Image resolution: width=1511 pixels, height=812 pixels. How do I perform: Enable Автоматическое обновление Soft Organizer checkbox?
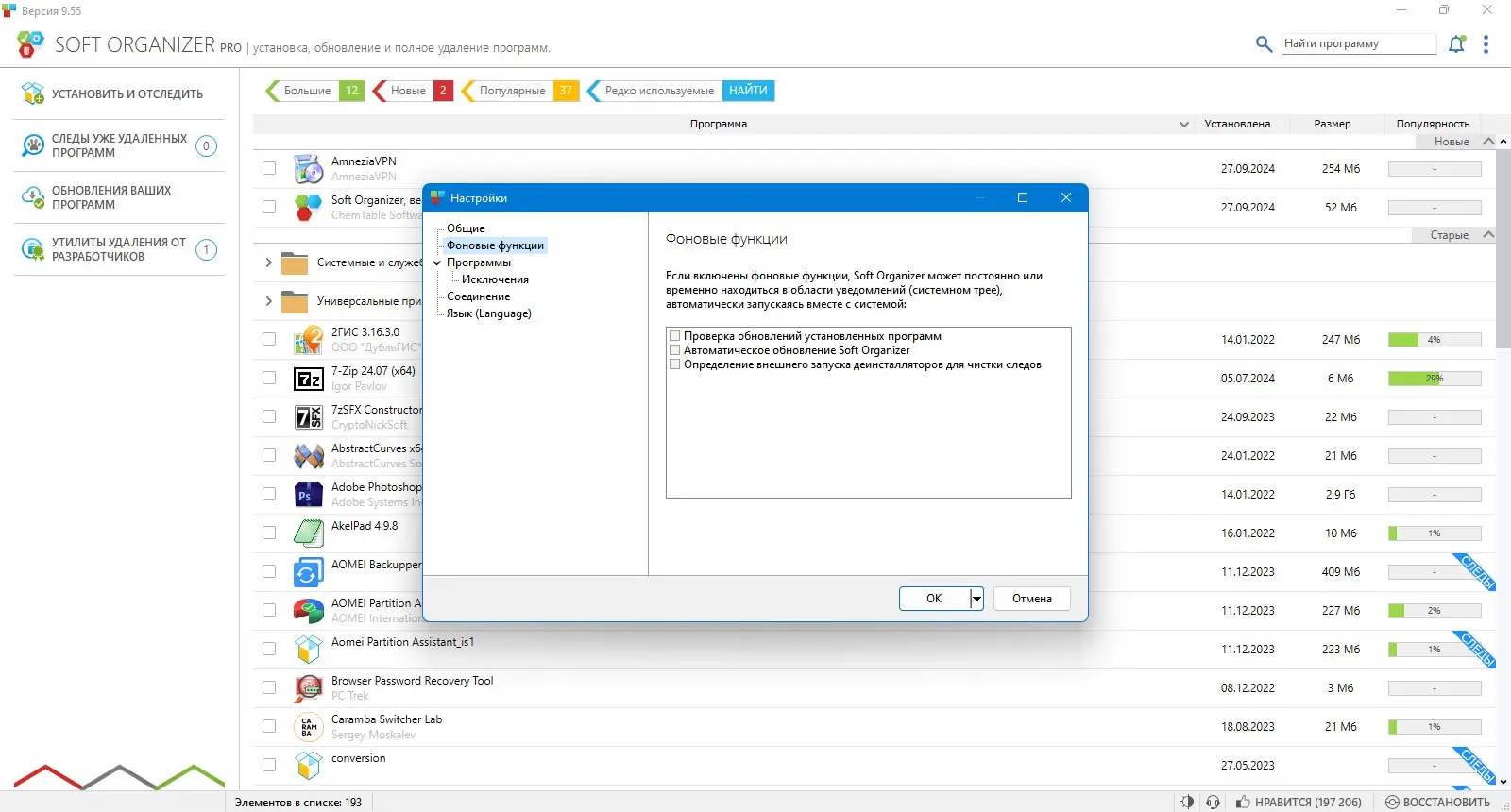tap(674, 350)
